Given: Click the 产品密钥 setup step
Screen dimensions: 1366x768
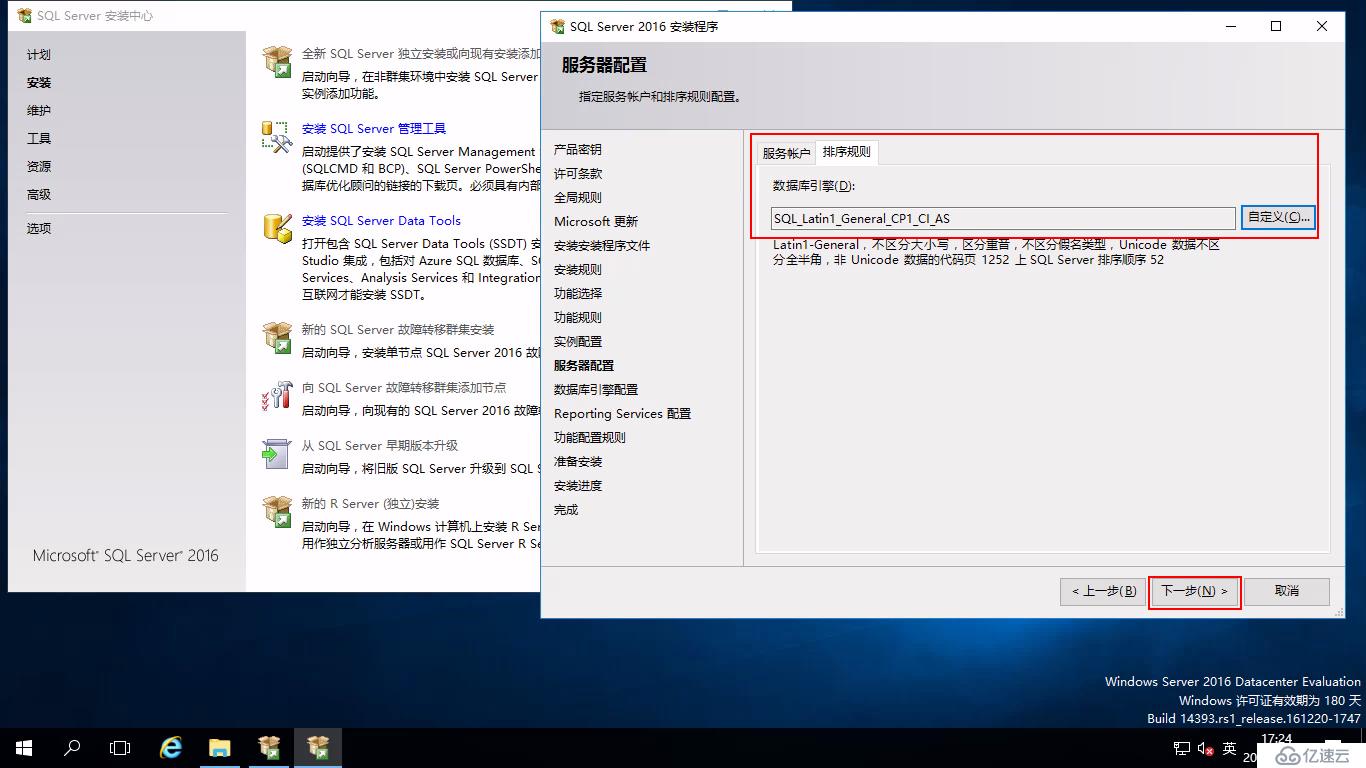Looking at the screenshot, I should pos(578,150).
